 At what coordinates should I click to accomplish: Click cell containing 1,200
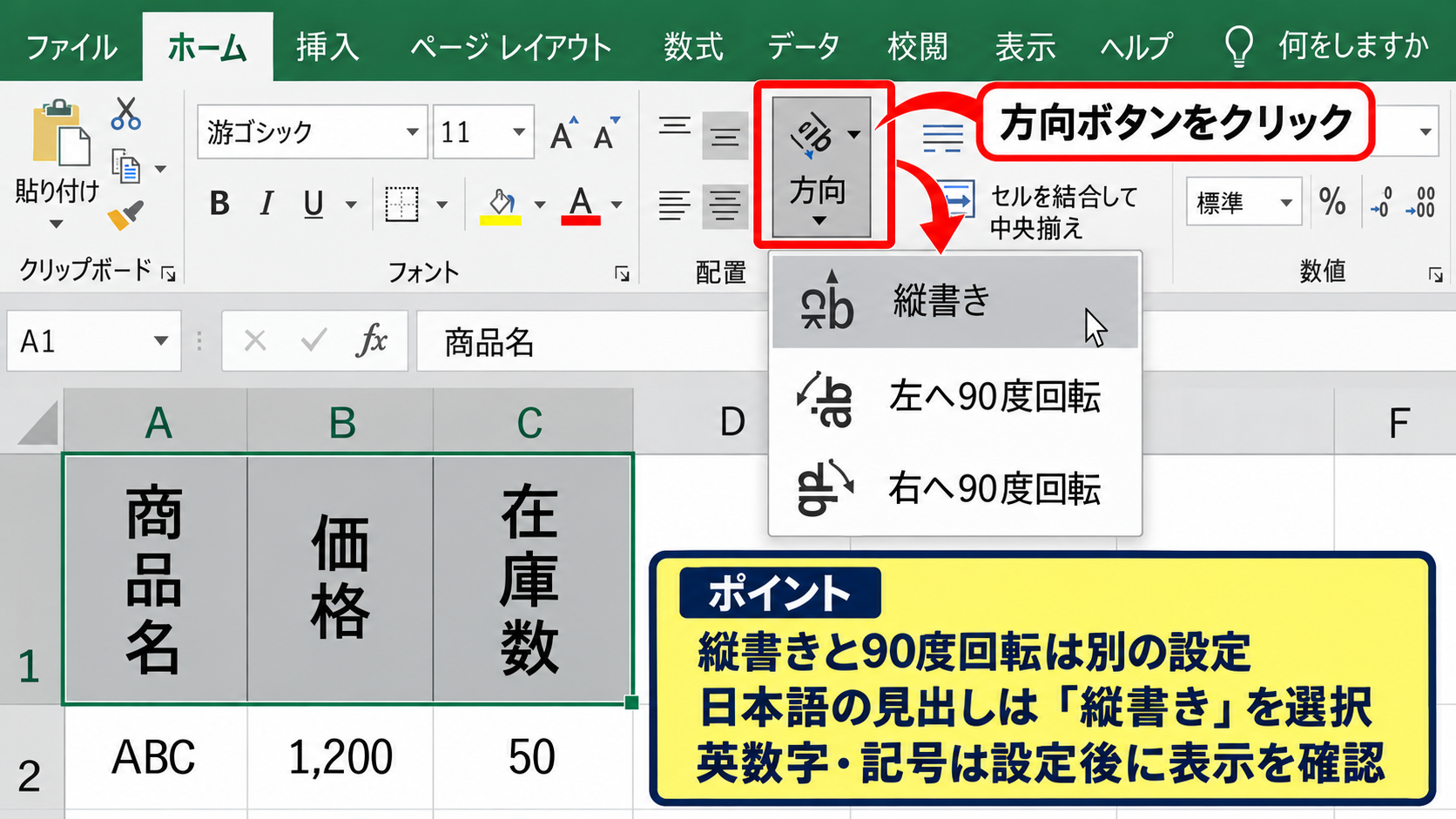coord(340,756)
